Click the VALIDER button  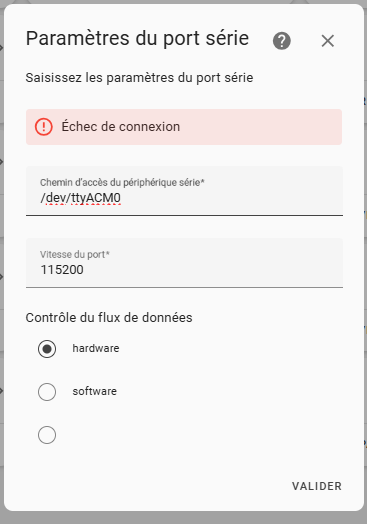point(317,486)
